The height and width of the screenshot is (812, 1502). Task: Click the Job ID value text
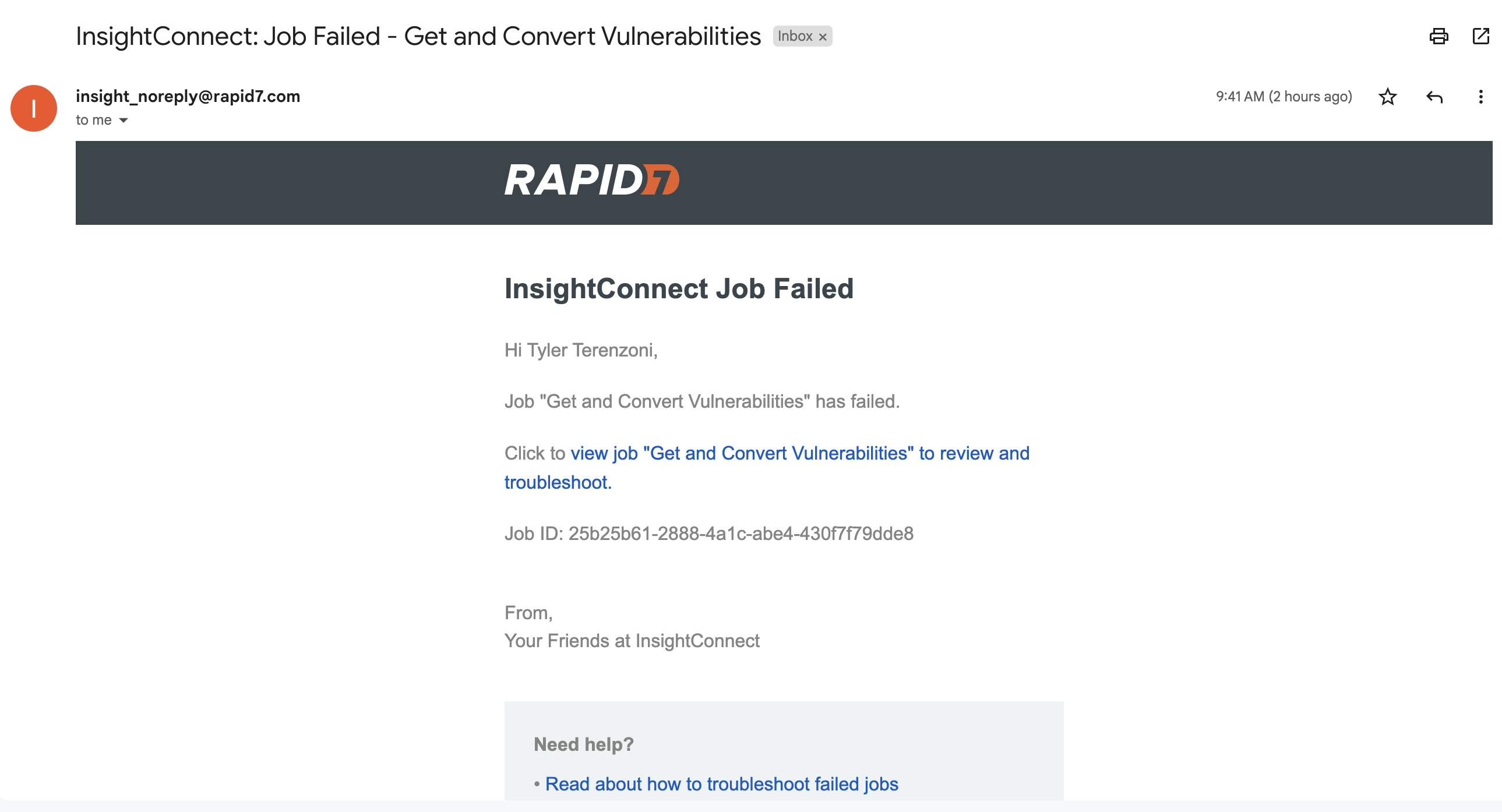(x=741, y=534)
